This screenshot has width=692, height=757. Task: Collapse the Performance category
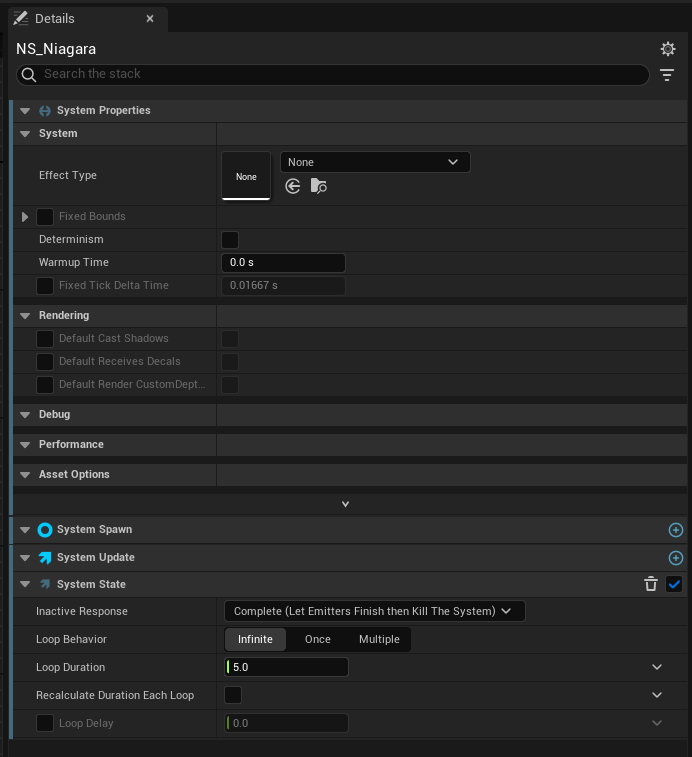tap(25, 445)
